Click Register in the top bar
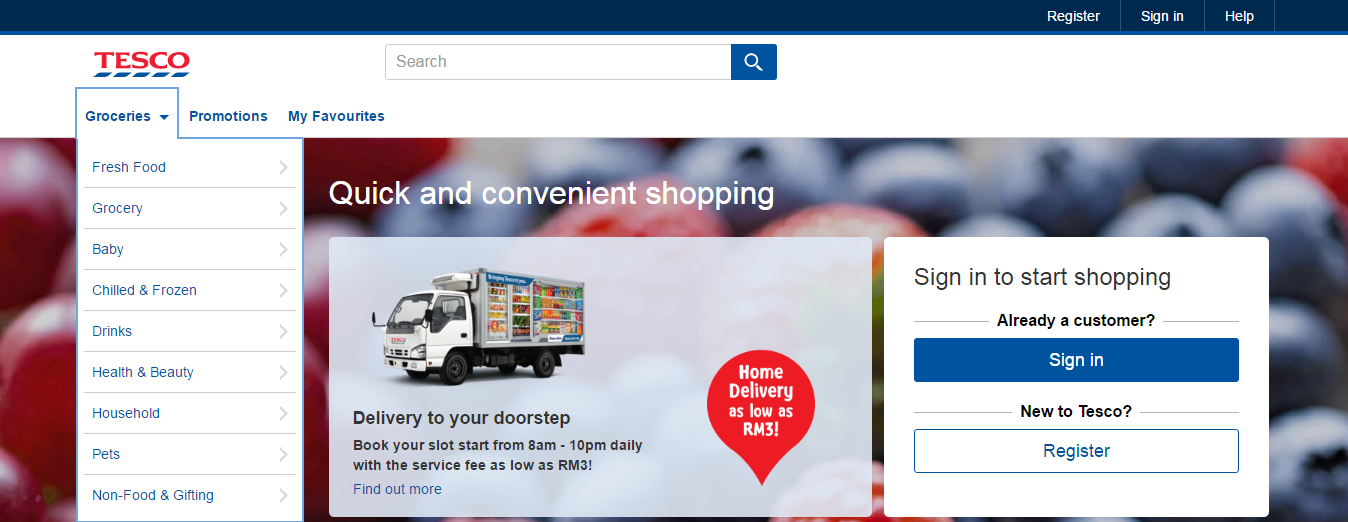 1073,16
